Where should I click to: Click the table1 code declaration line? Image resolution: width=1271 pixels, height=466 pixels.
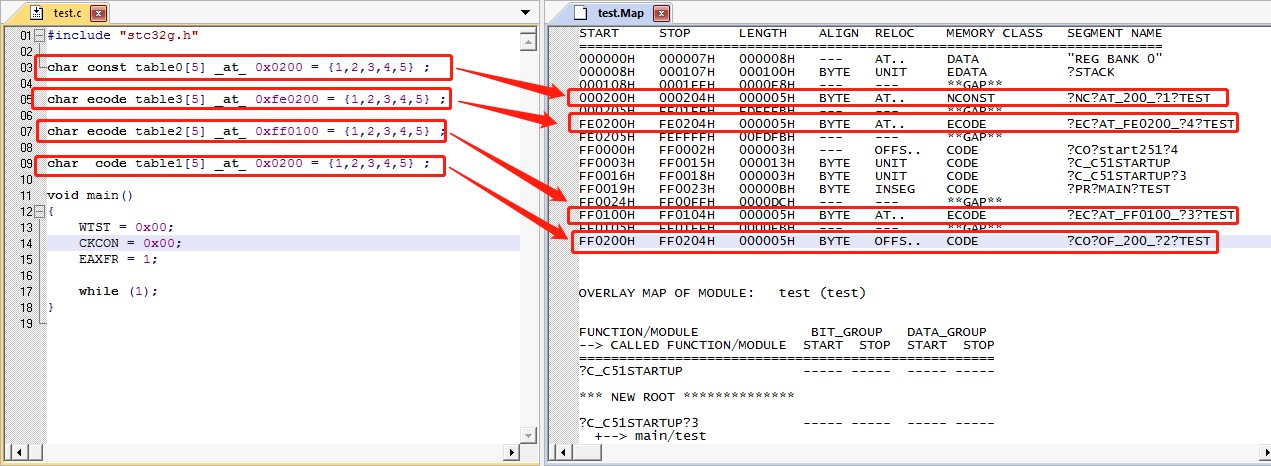click(x=238, y=163)
